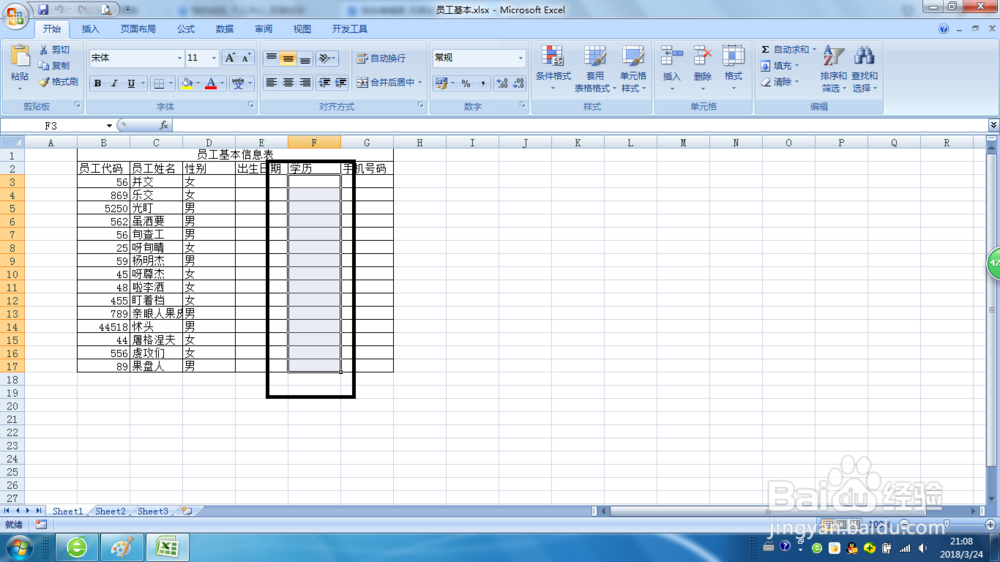Toggle Italic formatting
The image size is (1000, 562).
tap(114, 83)
